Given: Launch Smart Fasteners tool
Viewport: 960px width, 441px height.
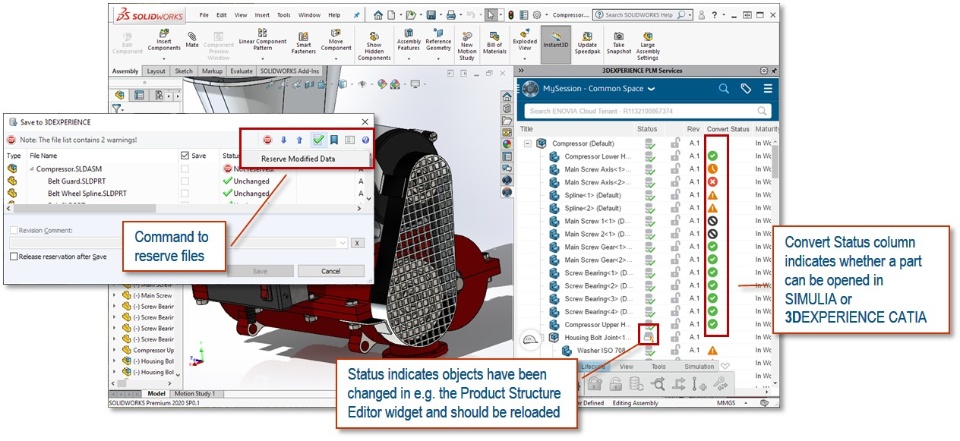Looking at the screenshot, I should click(x=303, y=43).
